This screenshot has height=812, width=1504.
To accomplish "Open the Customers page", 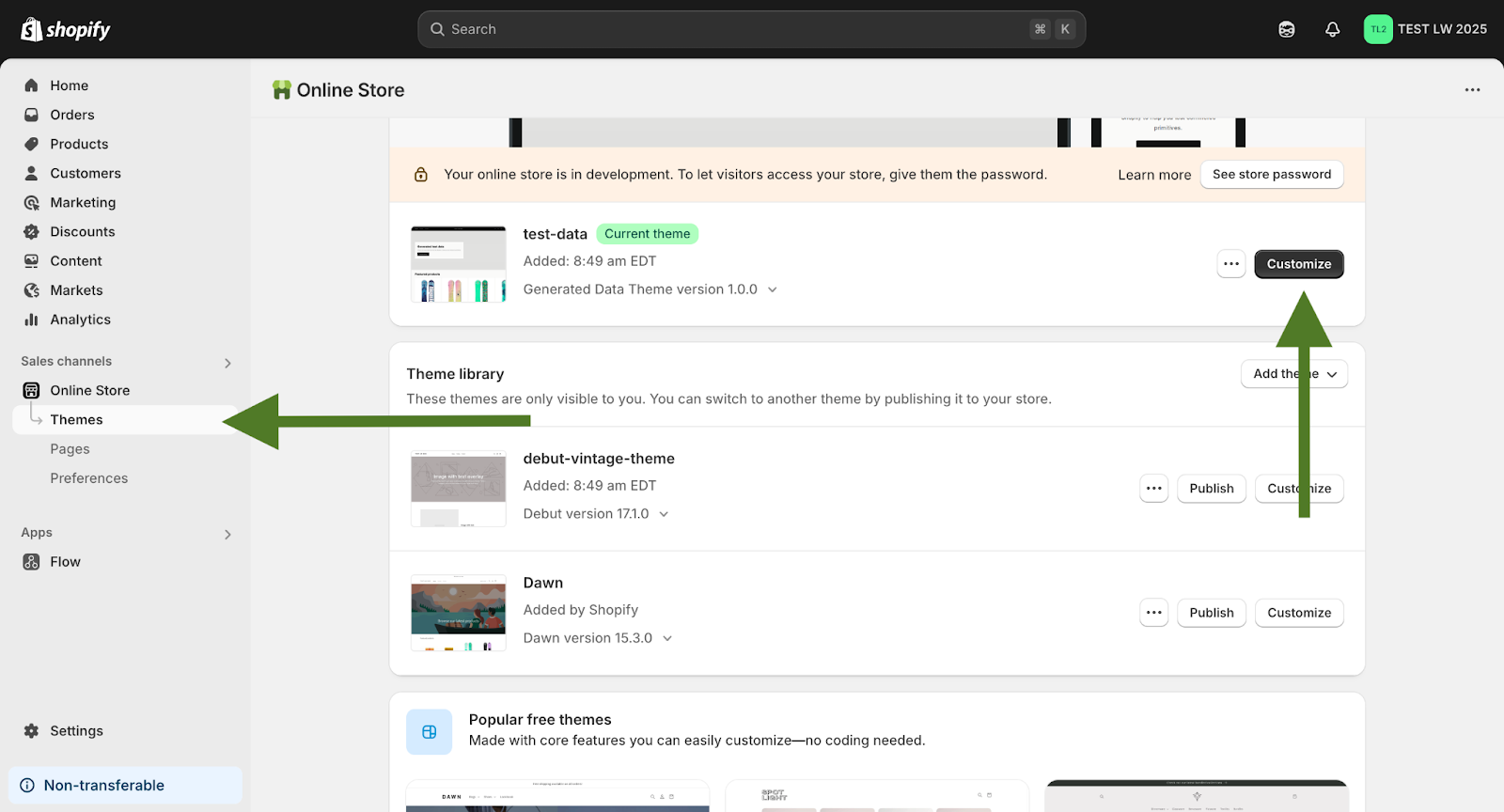I will tap(86, 173).
